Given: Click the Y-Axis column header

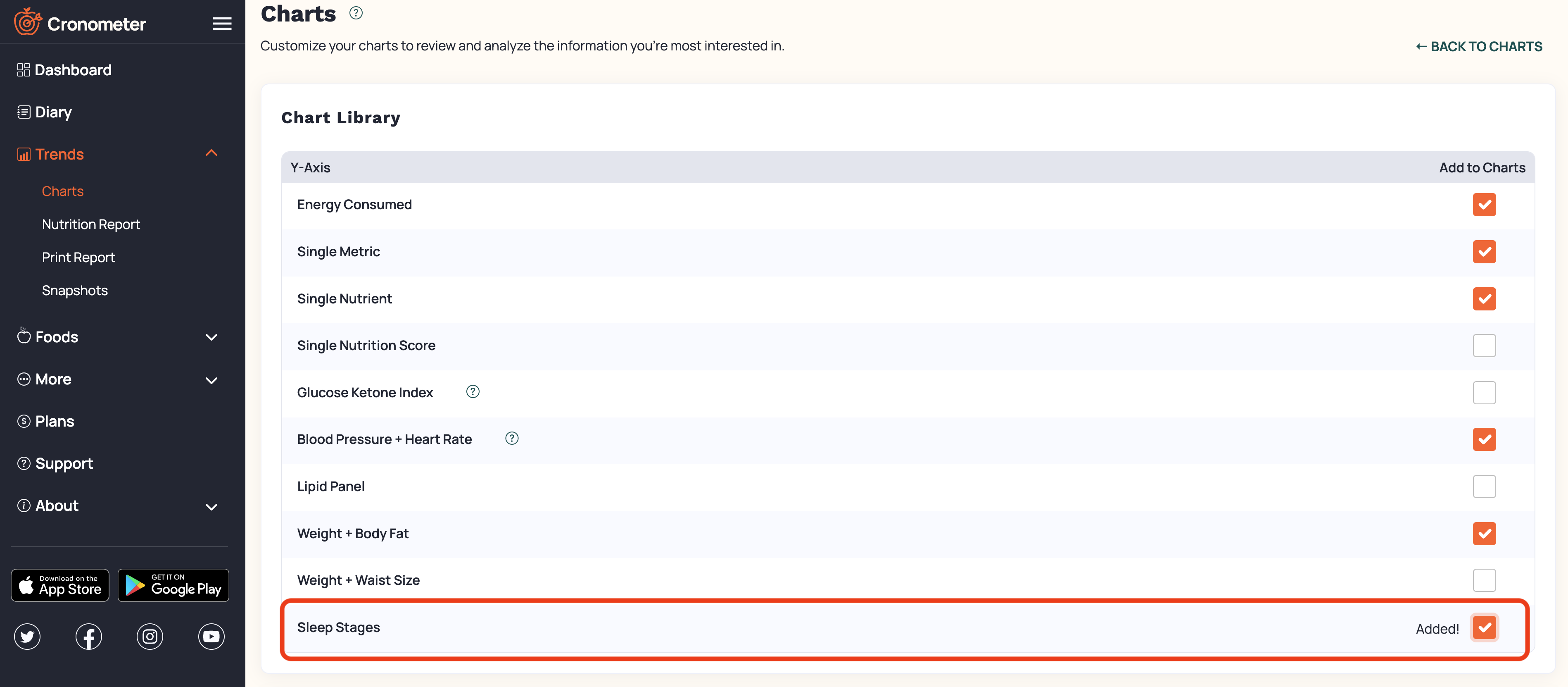Looking at the screenshot, I should 311,167.
